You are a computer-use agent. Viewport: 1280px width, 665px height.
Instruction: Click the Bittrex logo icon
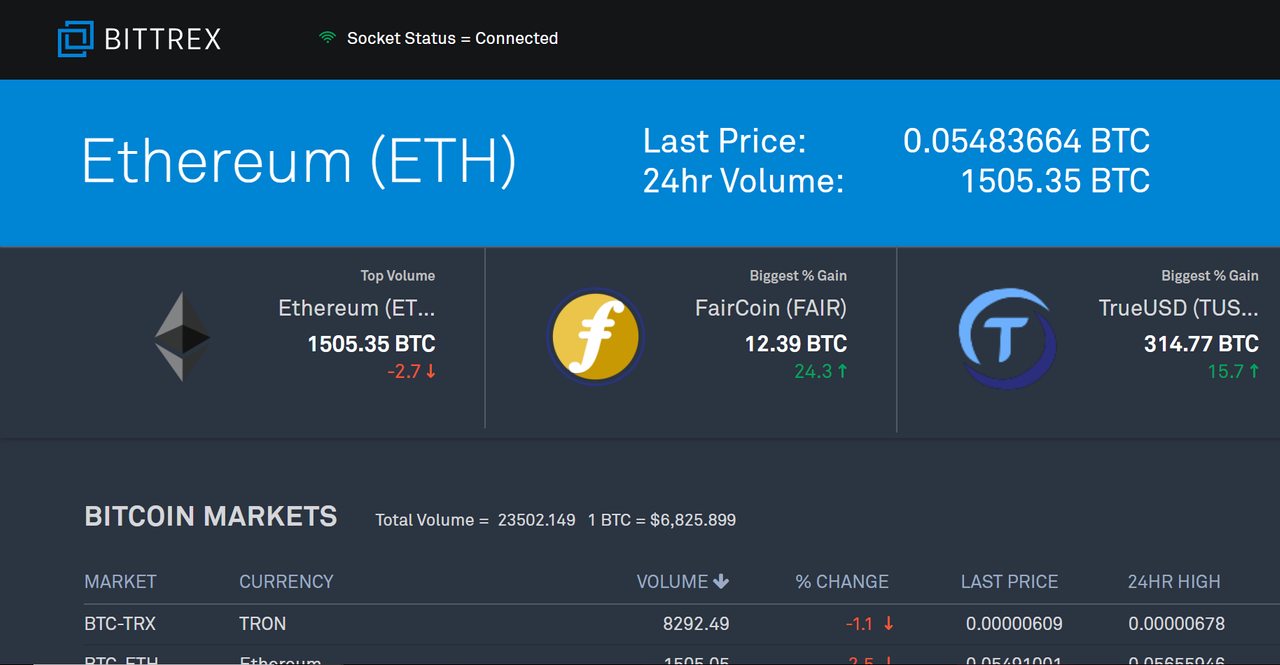[75, 39]
